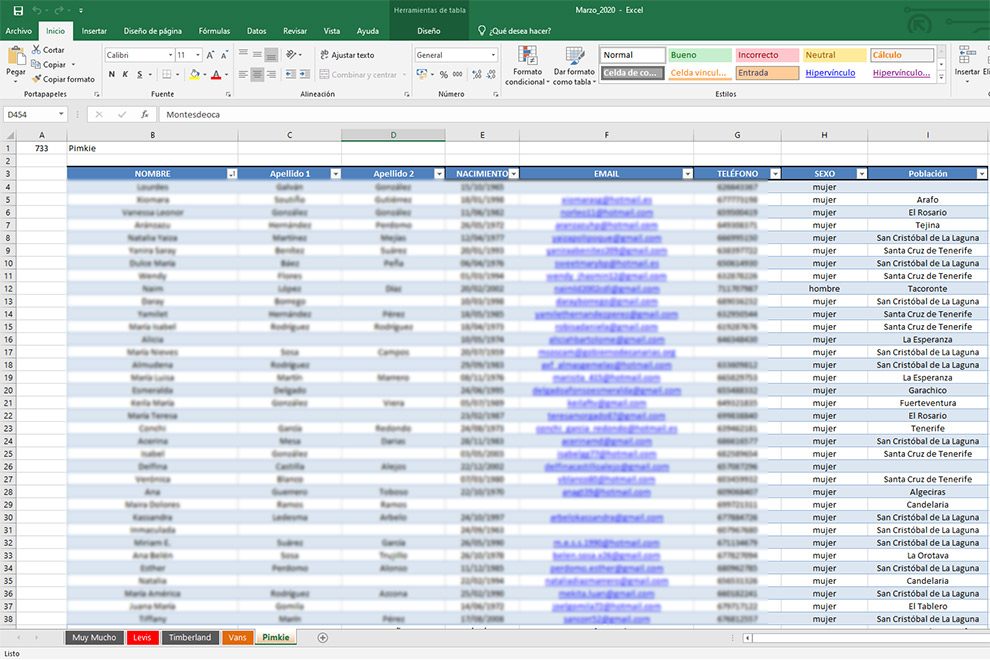The image size is (990, 660).
Task: Toggle underline with the S button
Action: (x=139, y=75)
